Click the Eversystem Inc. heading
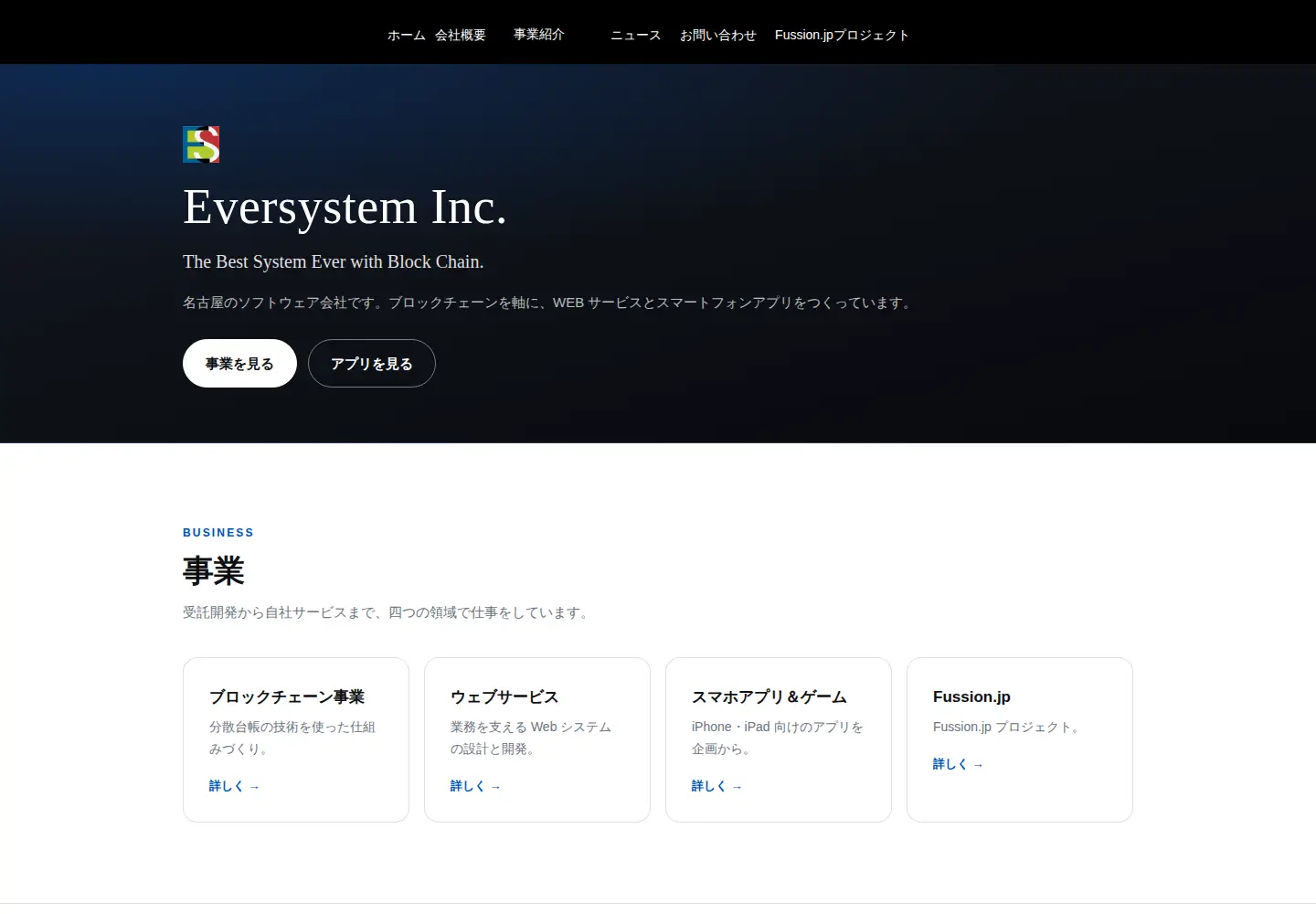Screen dimensions: 1316x914 click(345, 207)
